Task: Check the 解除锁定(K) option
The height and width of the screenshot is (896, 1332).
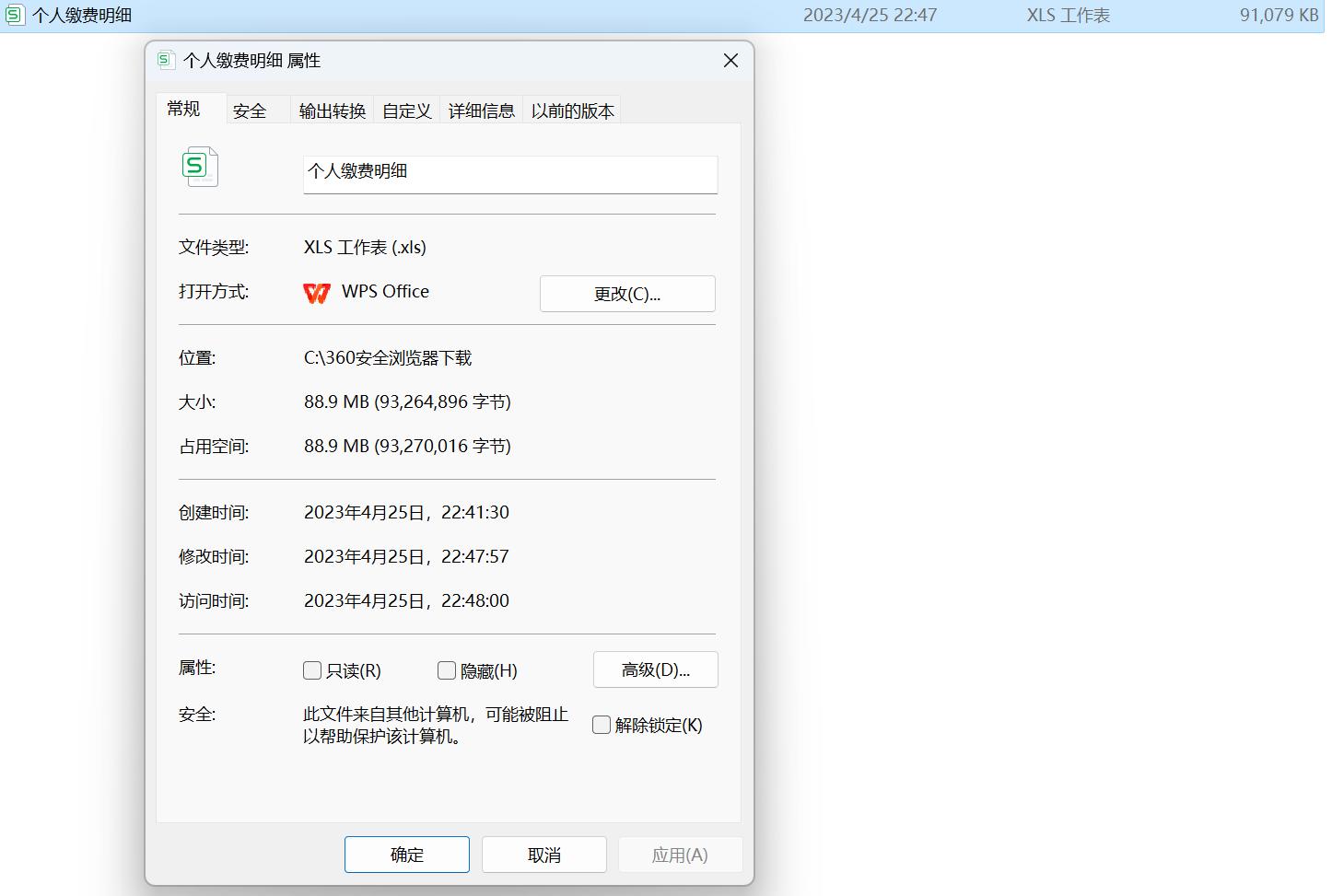Action: click(x=601, y=725)
